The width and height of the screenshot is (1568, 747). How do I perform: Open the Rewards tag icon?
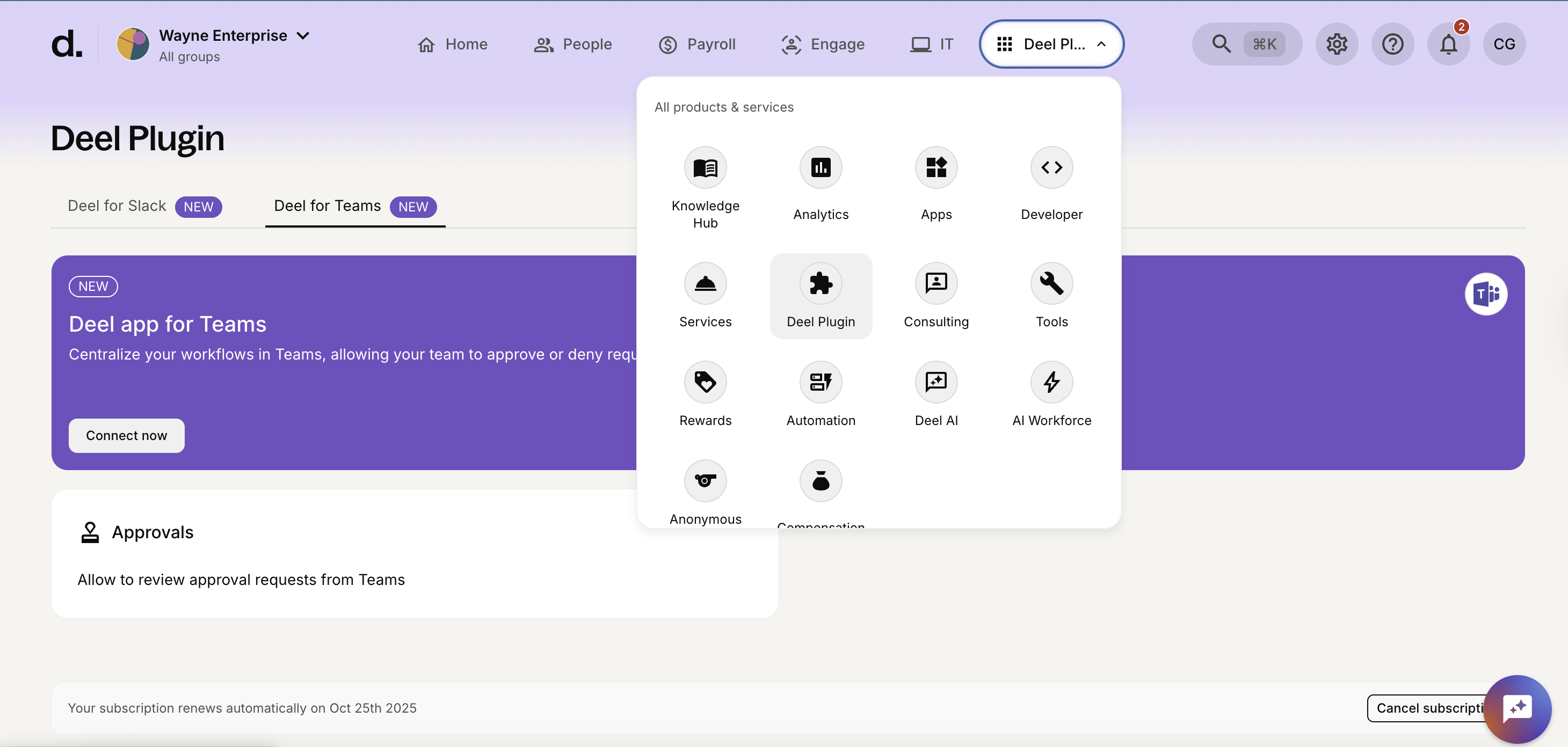tap(705, 382)
